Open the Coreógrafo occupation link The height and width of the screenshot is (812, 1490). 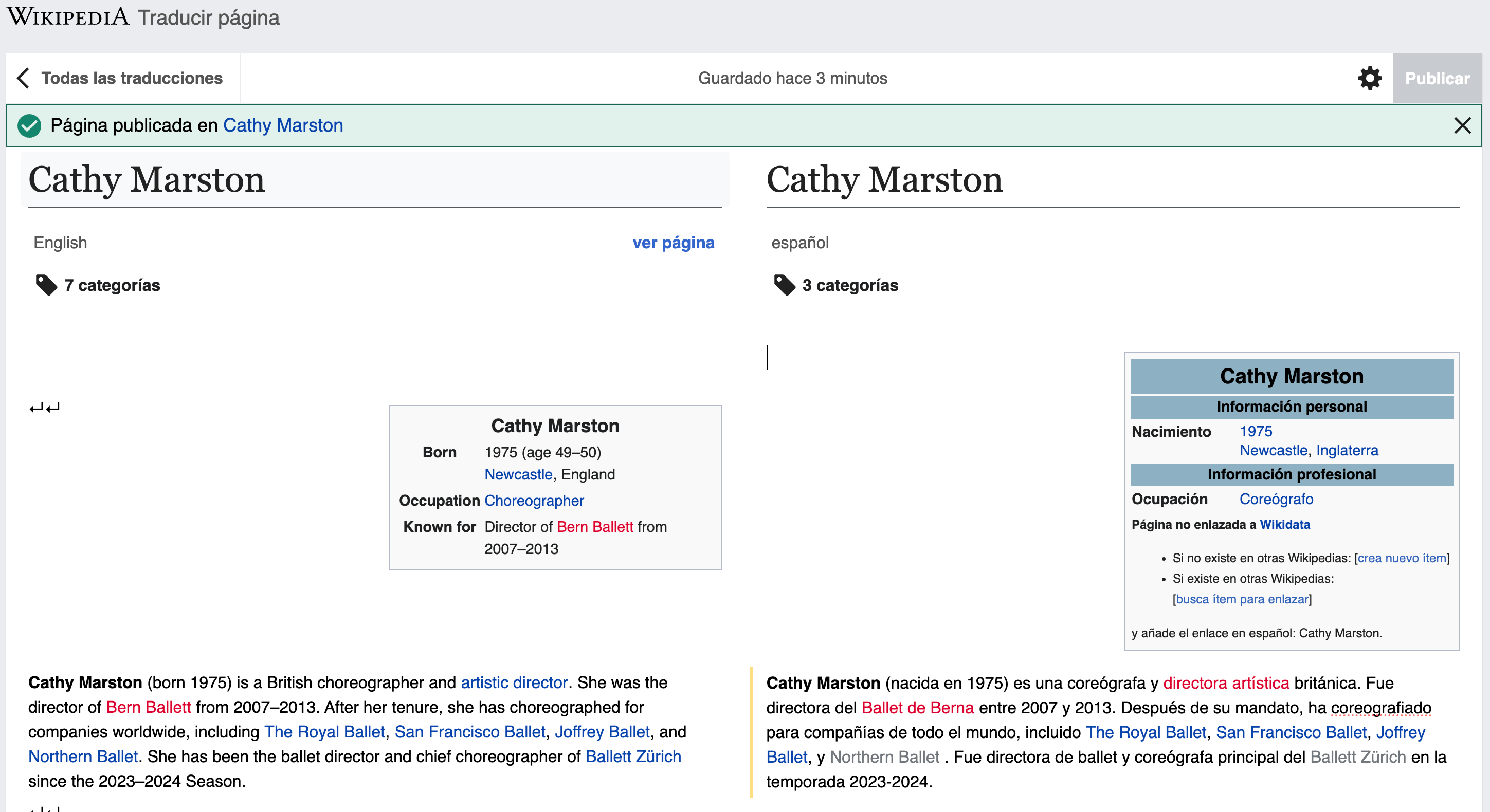pos(1276,499)
